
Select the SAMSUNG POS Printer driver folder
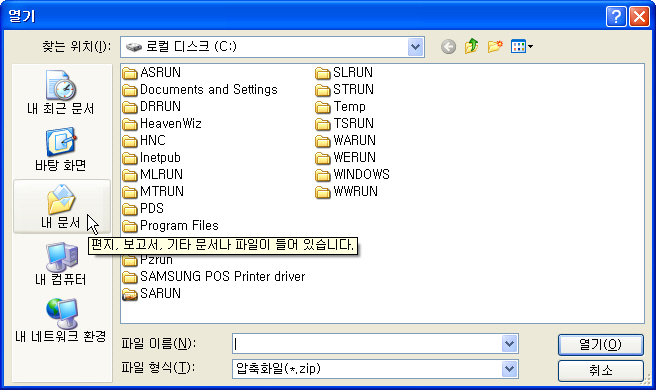click(x=214, y=277)
